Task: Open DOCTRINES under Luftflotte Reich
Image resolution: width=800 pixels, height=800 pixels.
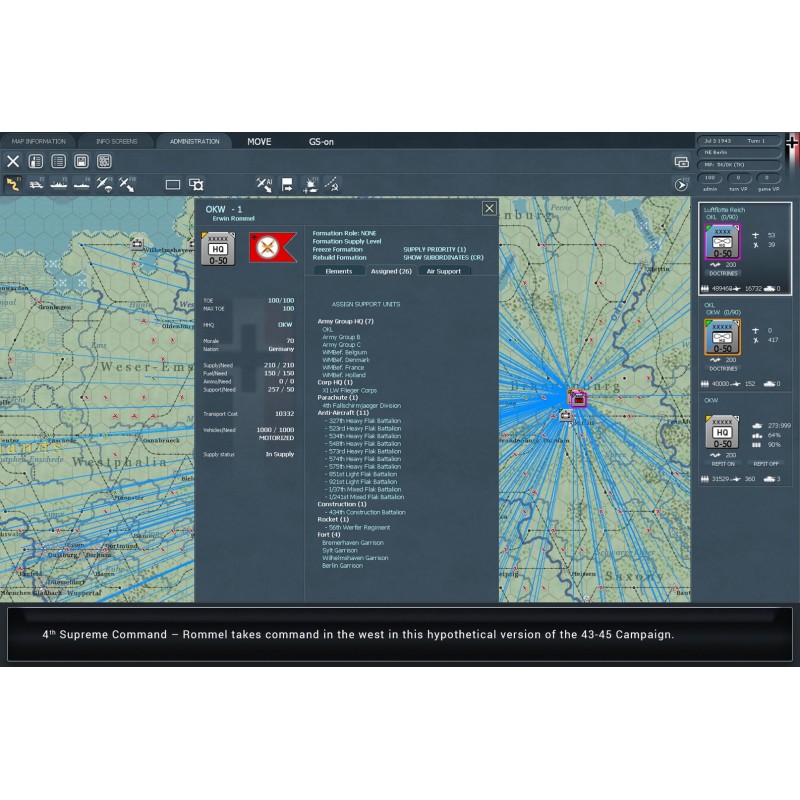Action: [x=721, y=271]
